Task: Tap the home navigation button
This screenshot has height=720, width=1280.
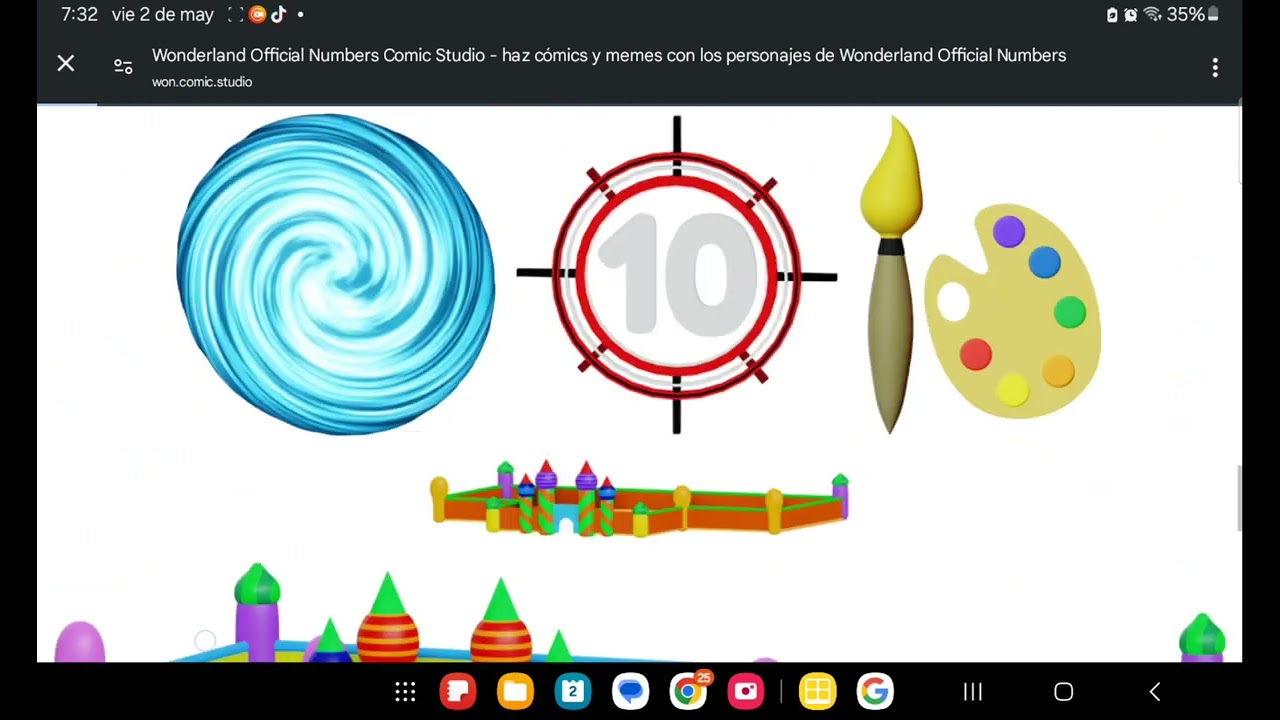Action: click(x=1064, y=692)
